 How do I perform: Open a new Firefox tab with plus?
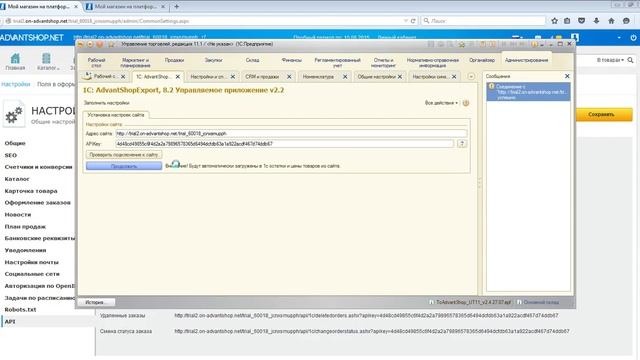176,7
